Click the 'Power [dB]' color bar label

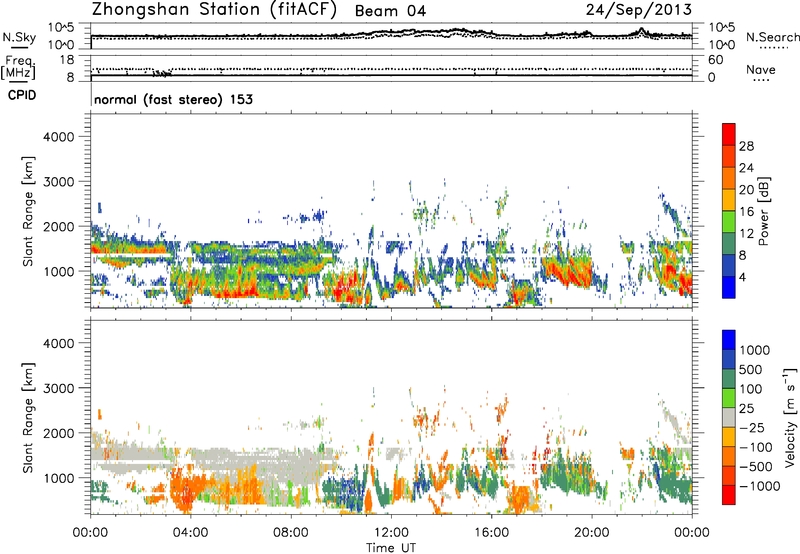click(763, 211)
